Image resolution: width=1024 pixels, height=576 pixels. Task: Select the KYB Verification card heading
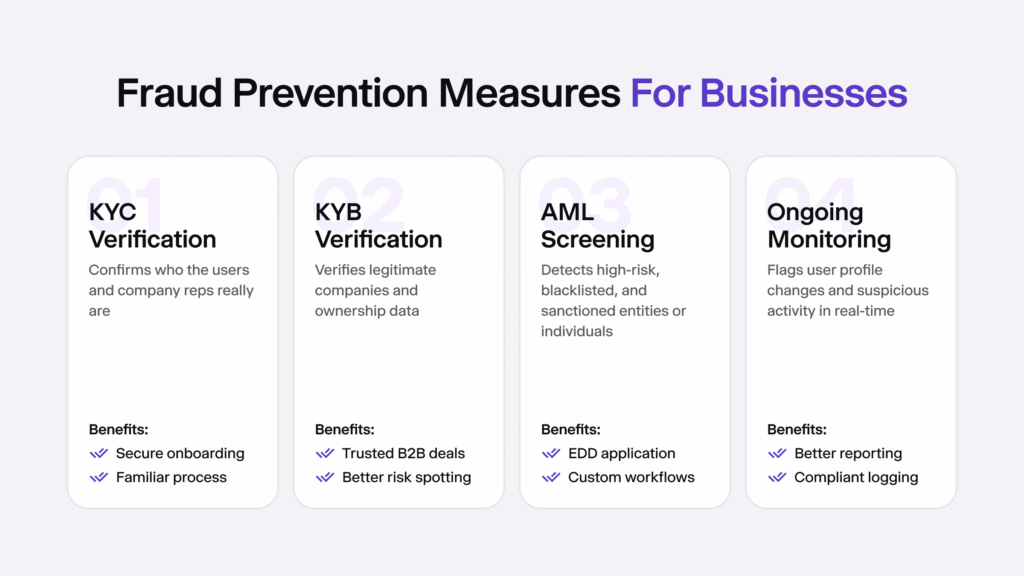point(378,226)
